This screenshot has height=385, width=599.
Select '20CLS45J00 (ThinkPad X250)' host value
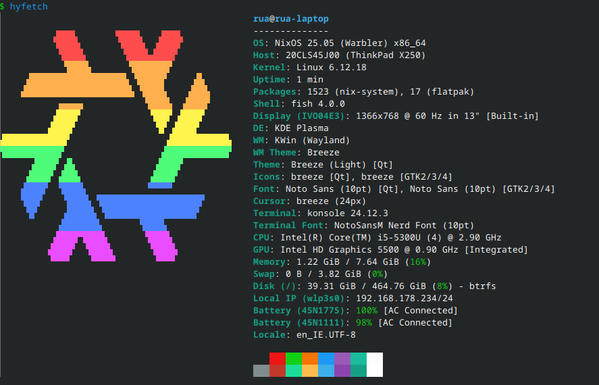355,55
